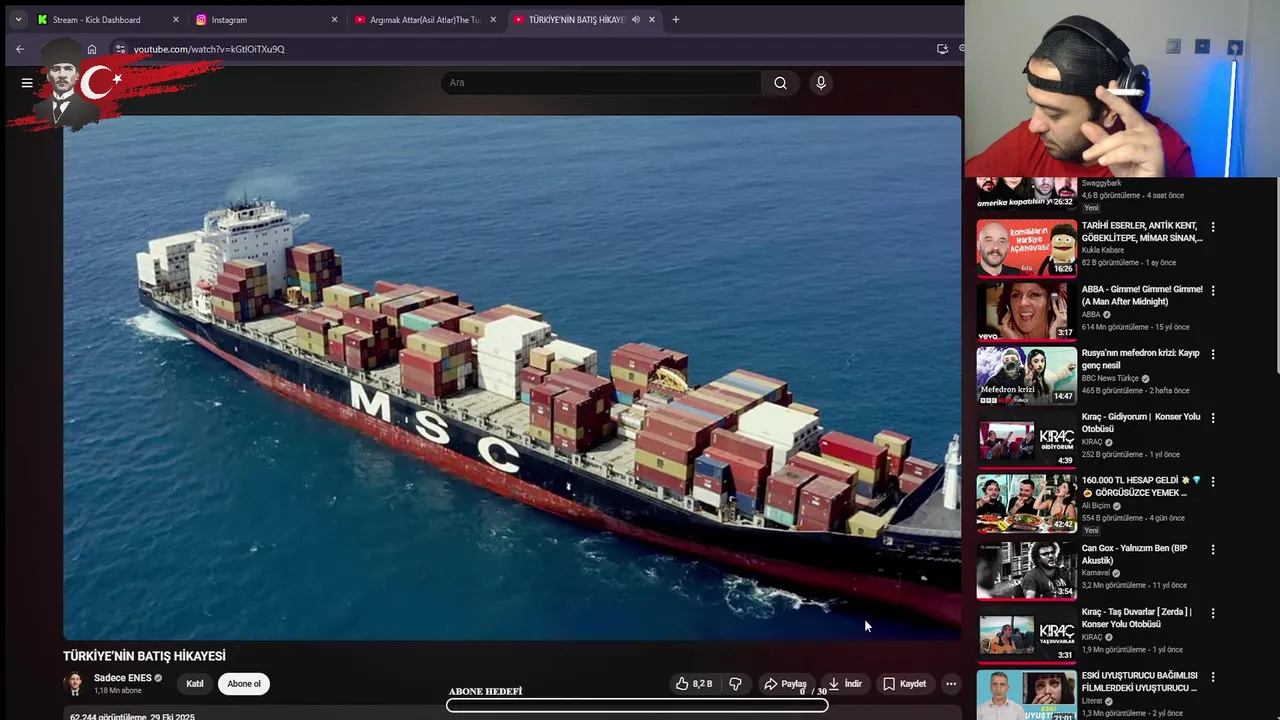Open options menu for TARİHİ ESERLER video
Image resolution: width=1280 pixels, height=720 pixels.
pos(1213,227)
